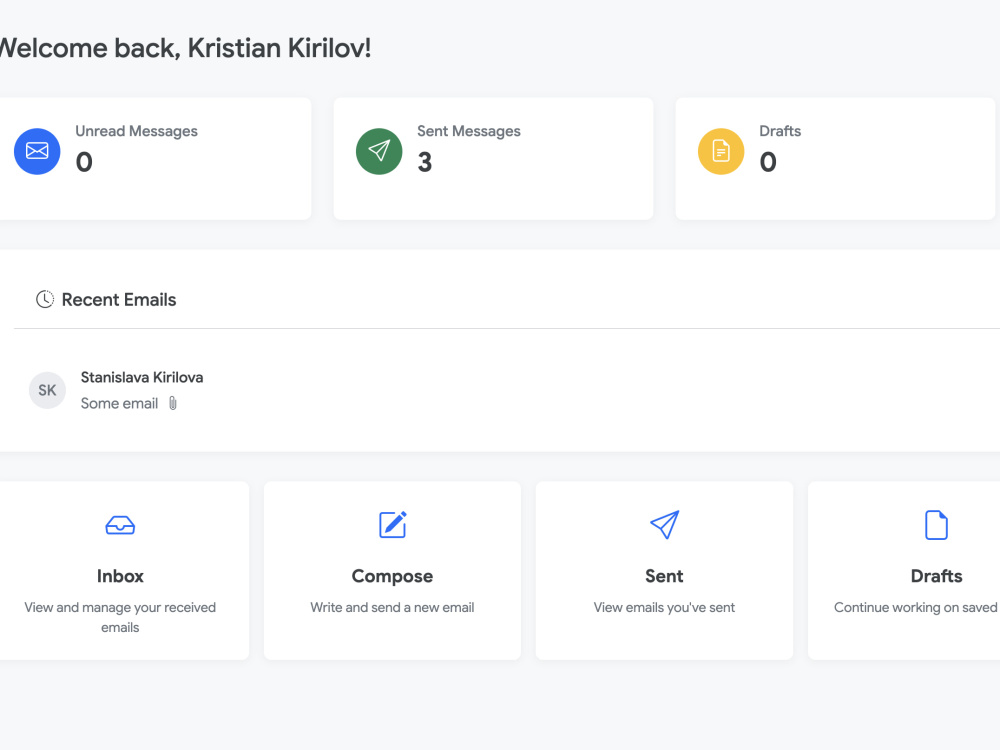Select the Drafts stat card showing 0

tap(835, 158)
